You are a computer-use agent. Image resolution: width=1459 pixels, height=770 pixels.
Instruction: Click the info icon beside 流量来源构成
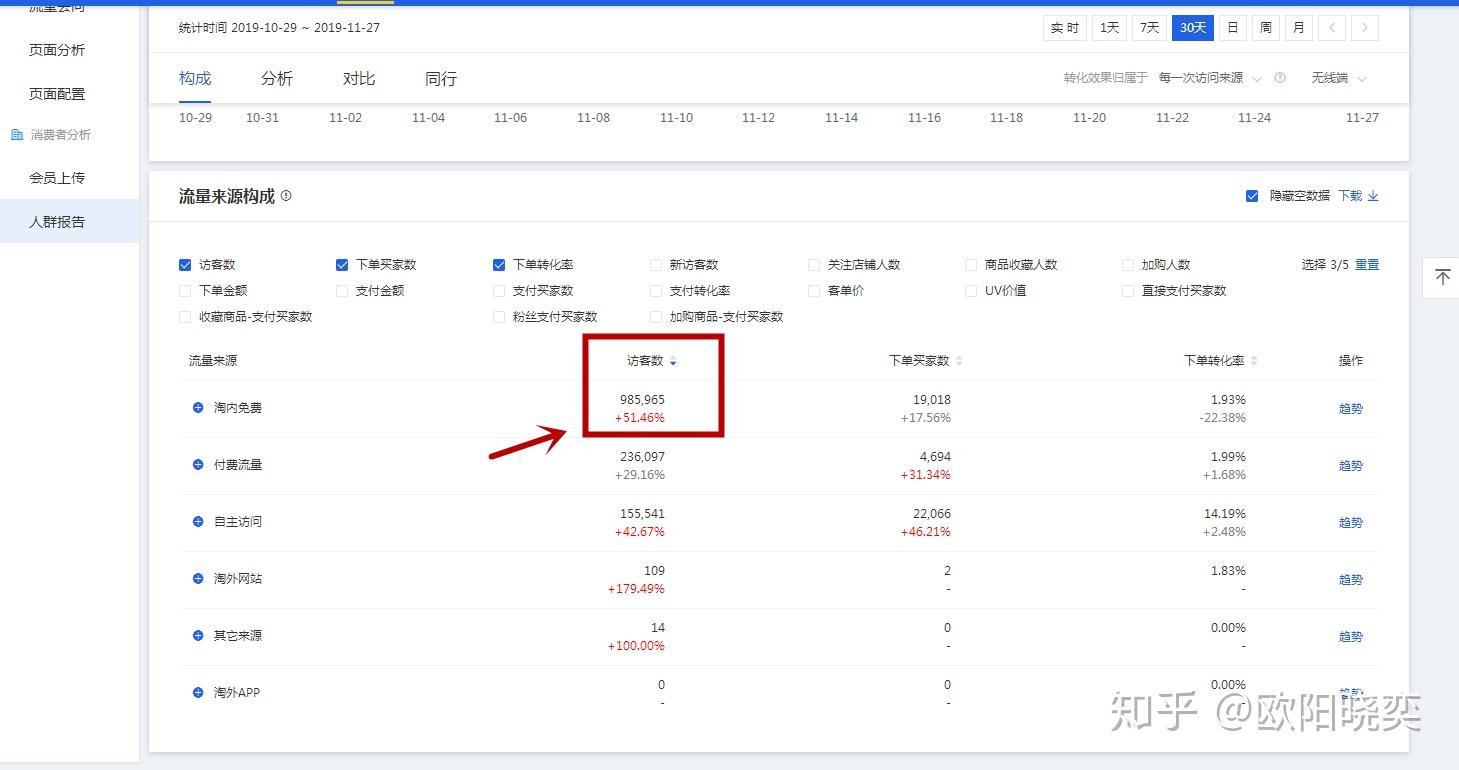pyautogui.click(x=286, y=196)
